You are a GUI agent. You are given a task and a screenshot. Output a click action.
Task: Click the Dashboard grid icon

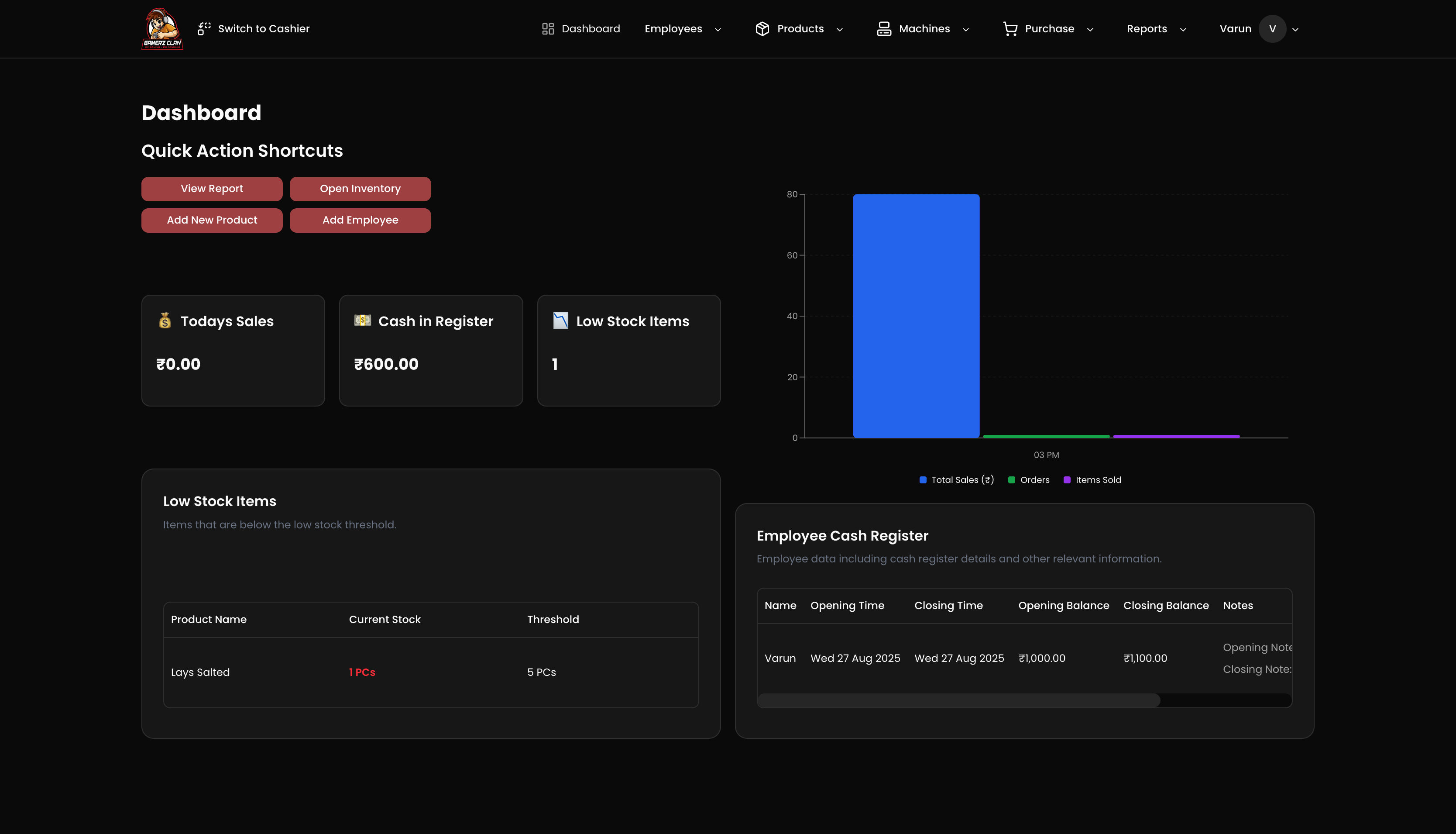click(x=547, y=29)
